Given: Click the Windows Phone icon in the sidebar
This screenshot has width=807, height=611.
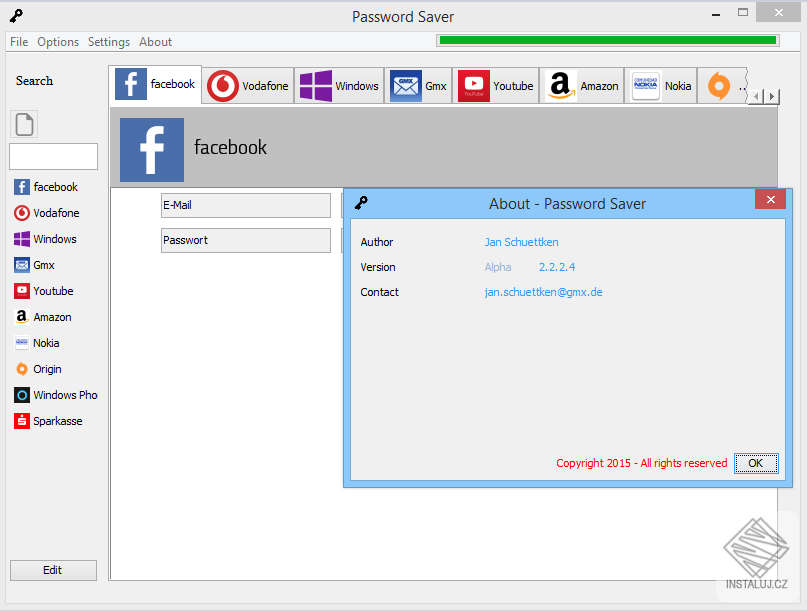Looking at the screenshot, I should click(22, 395).
